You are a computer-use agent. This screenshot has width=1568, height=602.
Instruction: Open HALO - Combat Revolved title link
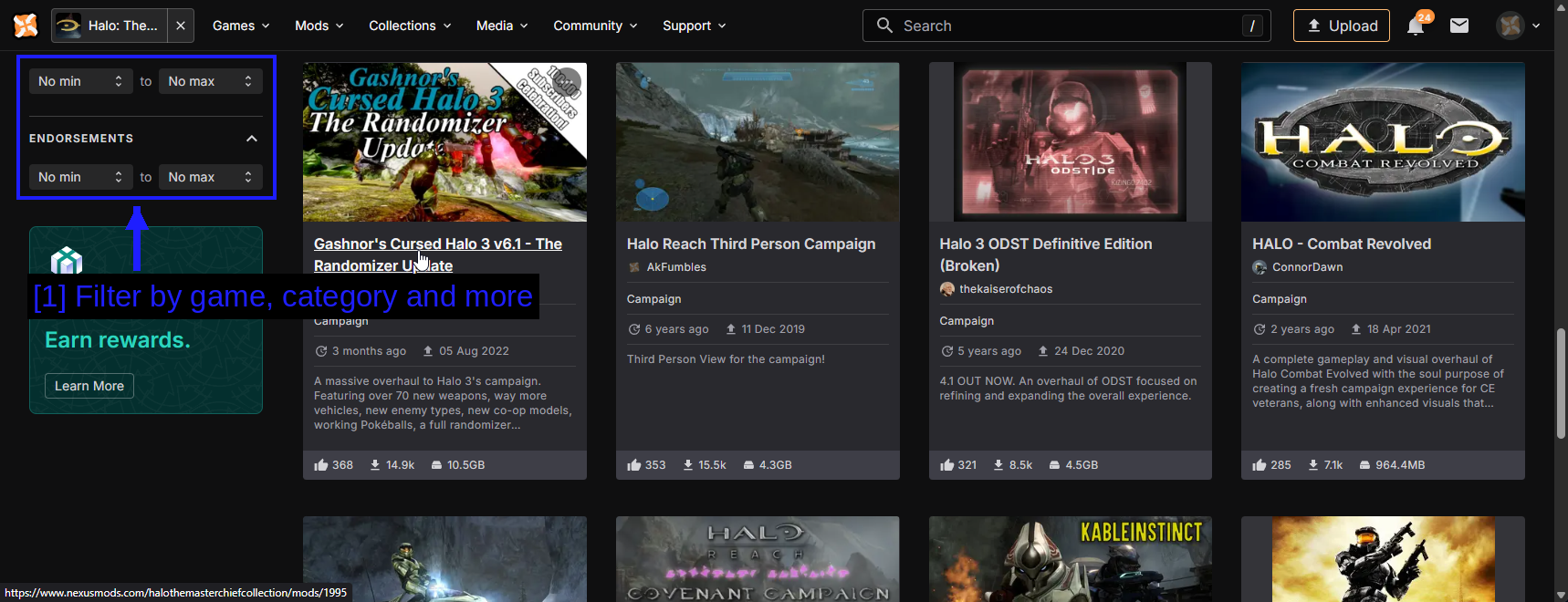coord(1342,244)
